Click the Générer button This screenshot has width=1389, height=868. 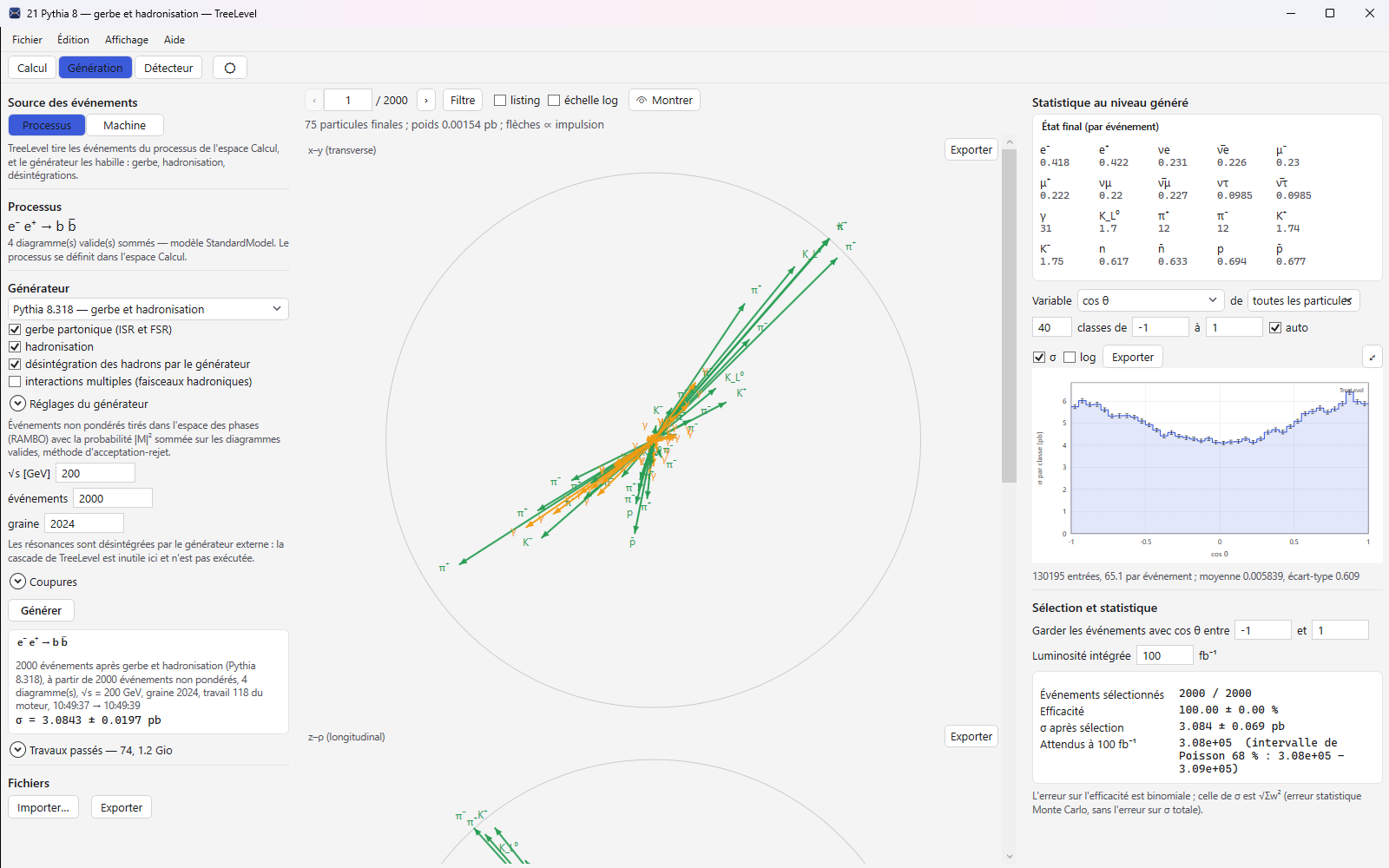tap(41, 610)
